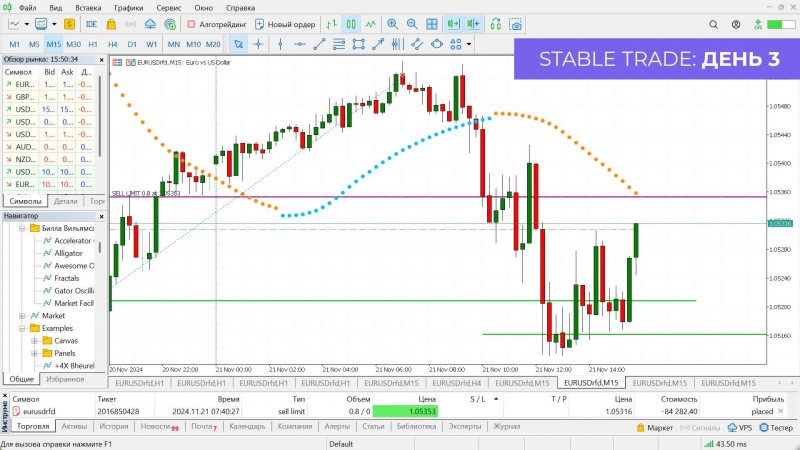Close the Navigator panel

pyautogui.click(x=101, y=216)
